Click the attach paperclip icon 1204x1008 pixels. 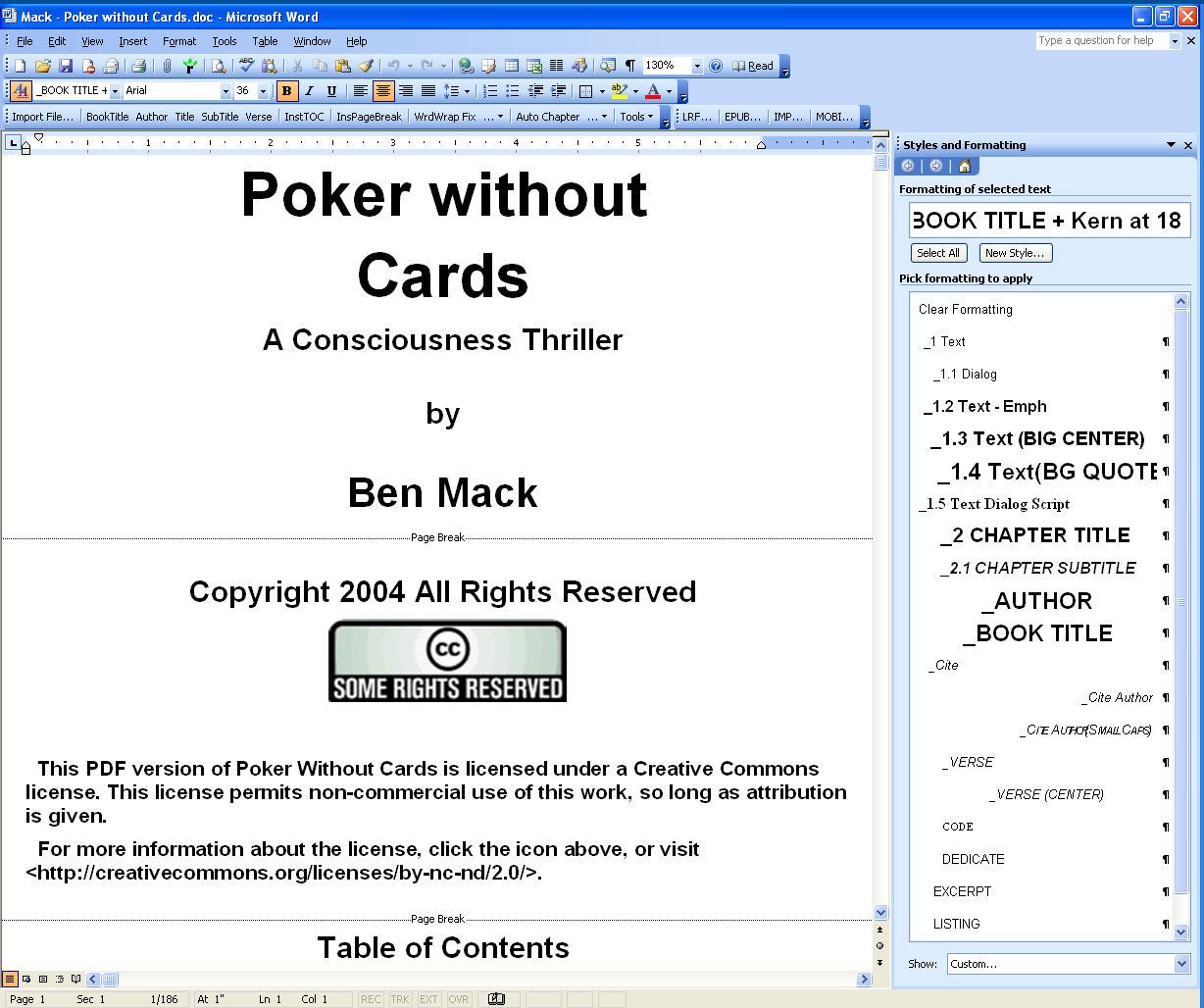167,66
